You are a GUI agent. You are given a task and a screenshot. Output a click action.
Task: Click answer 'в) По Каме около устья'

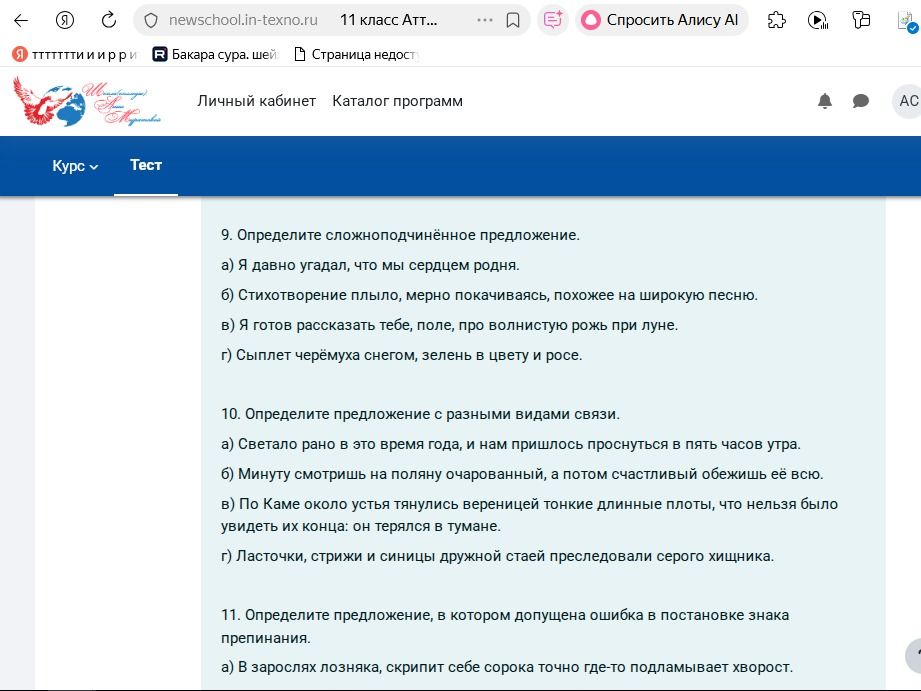529,515
